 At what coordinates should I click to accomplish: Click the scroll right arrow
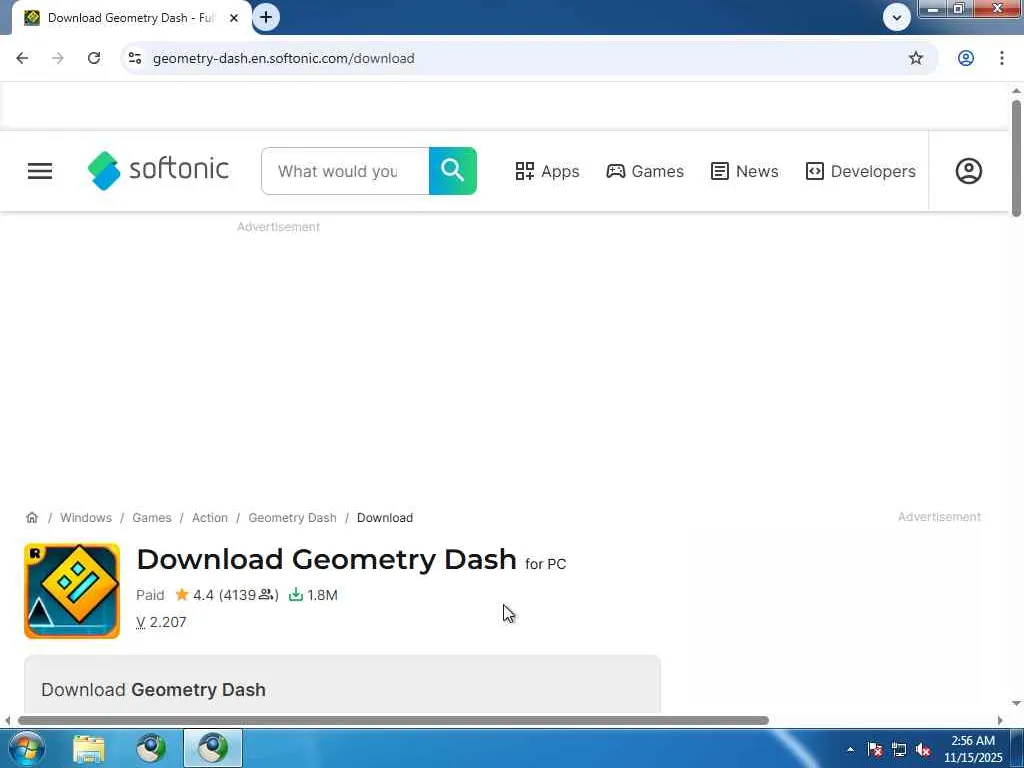[1000, 720]
